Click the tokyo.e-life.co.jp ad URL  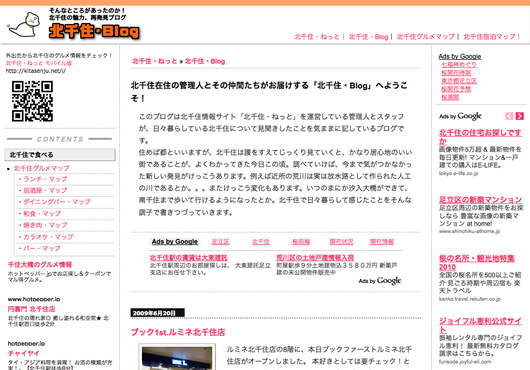tap(458, 173)
